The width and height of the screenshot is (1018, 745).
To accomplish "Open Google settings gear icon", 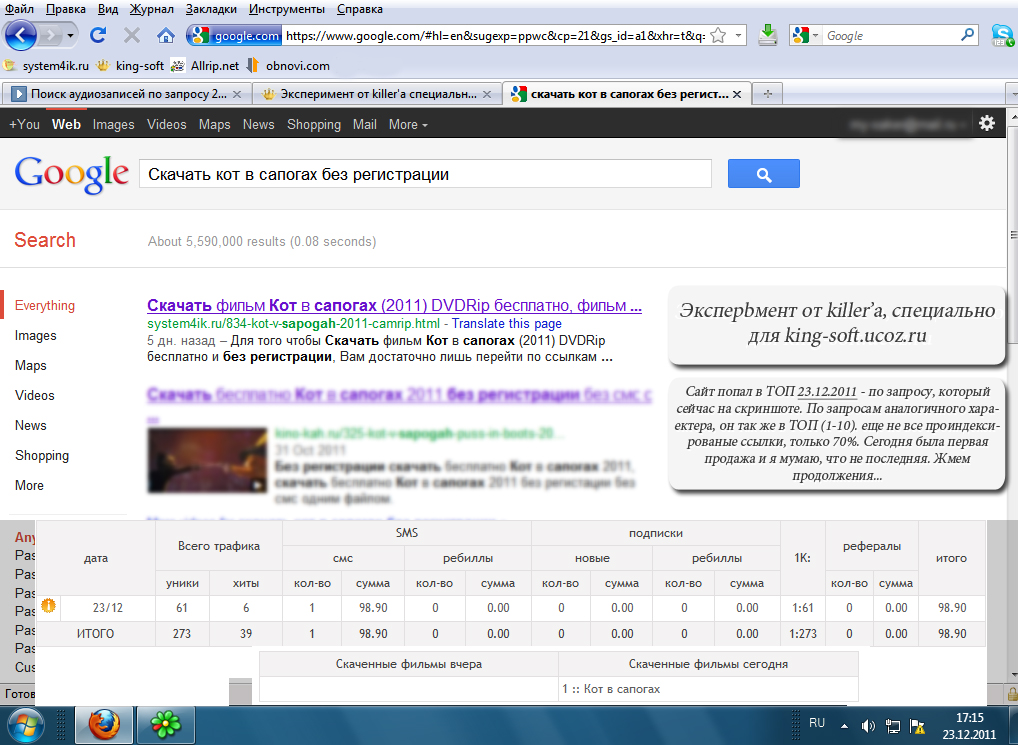I will point(987,123).
